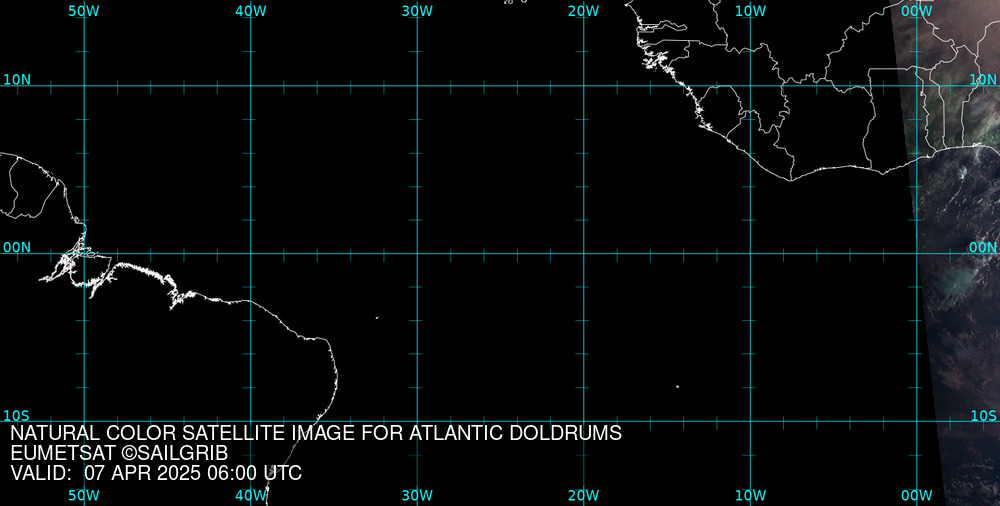Screen dimensions: 1000x506
Task: Select the 00N equator label on the right edge
Action: click(x=983, y=248)
